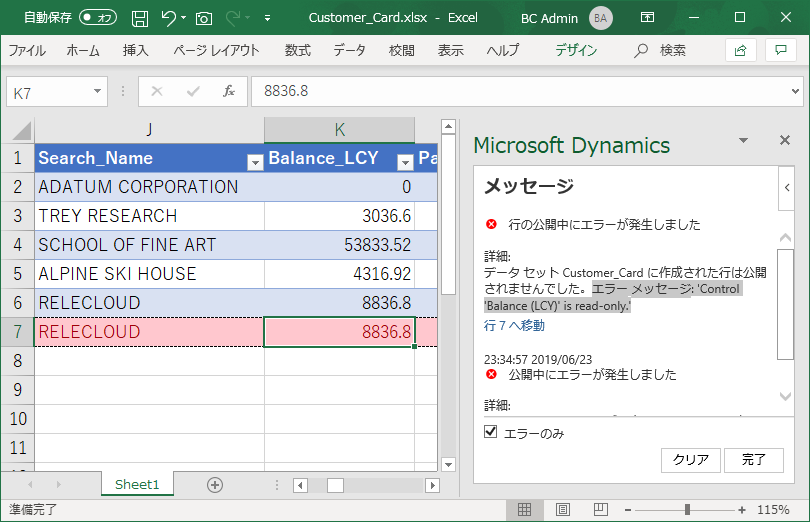Image resolution: width=810 pixels, height=522 pixels.
Task: Select cell with value 53833.52
Action: (339, 244)
